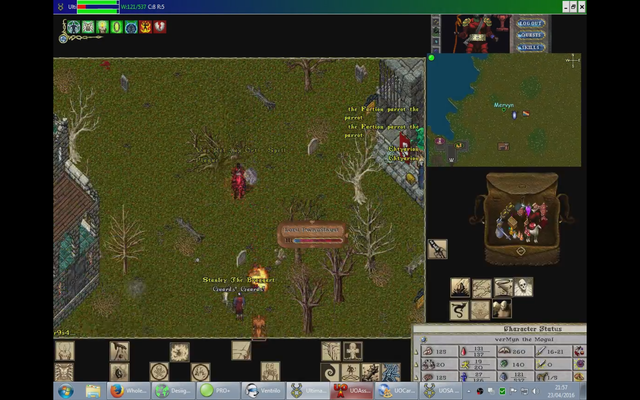Cast the spell with burning rock icon

(460, 287)
